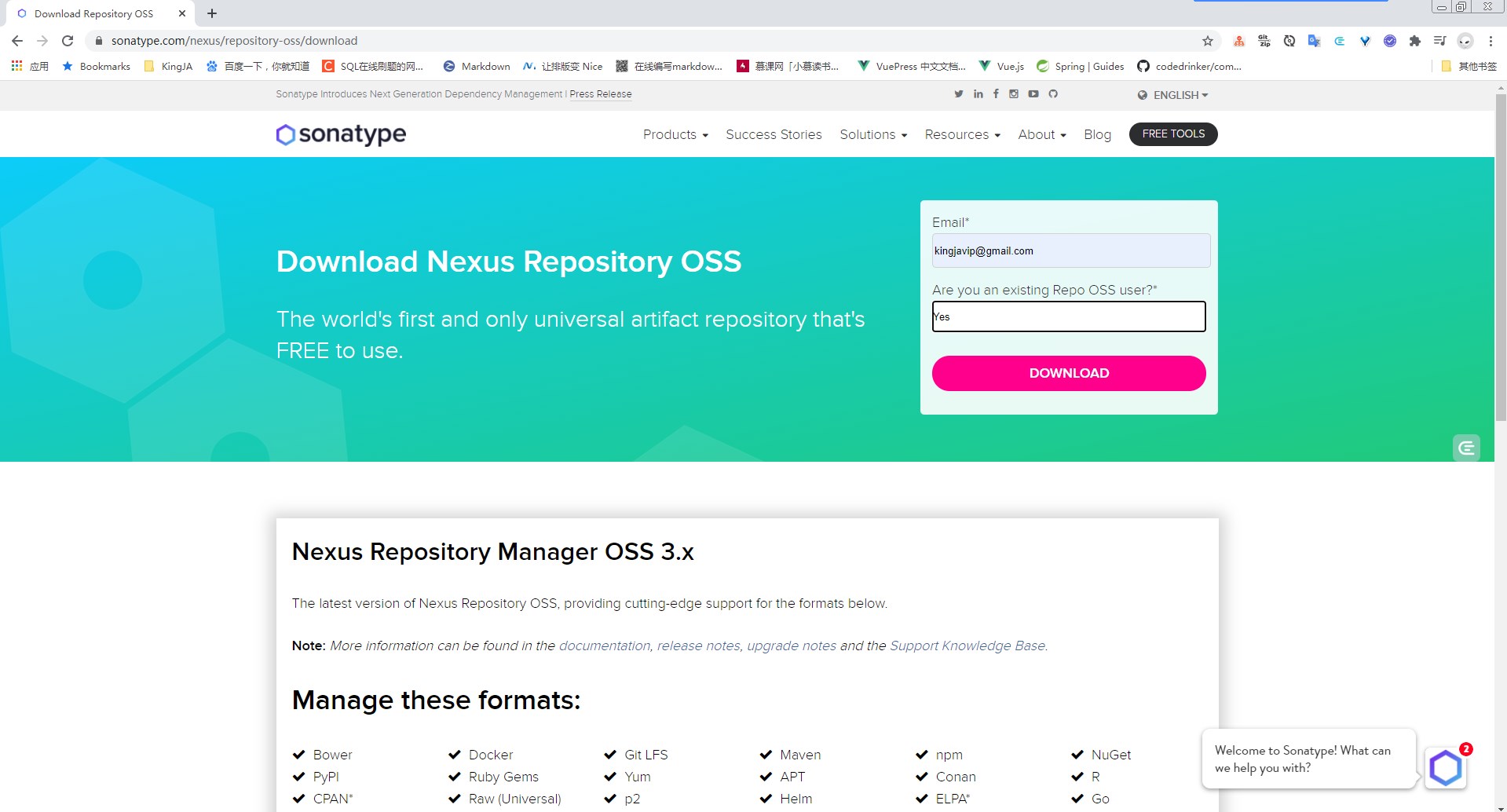
Task: Reload the Sonatype download page
Action: tap(68, 41)
